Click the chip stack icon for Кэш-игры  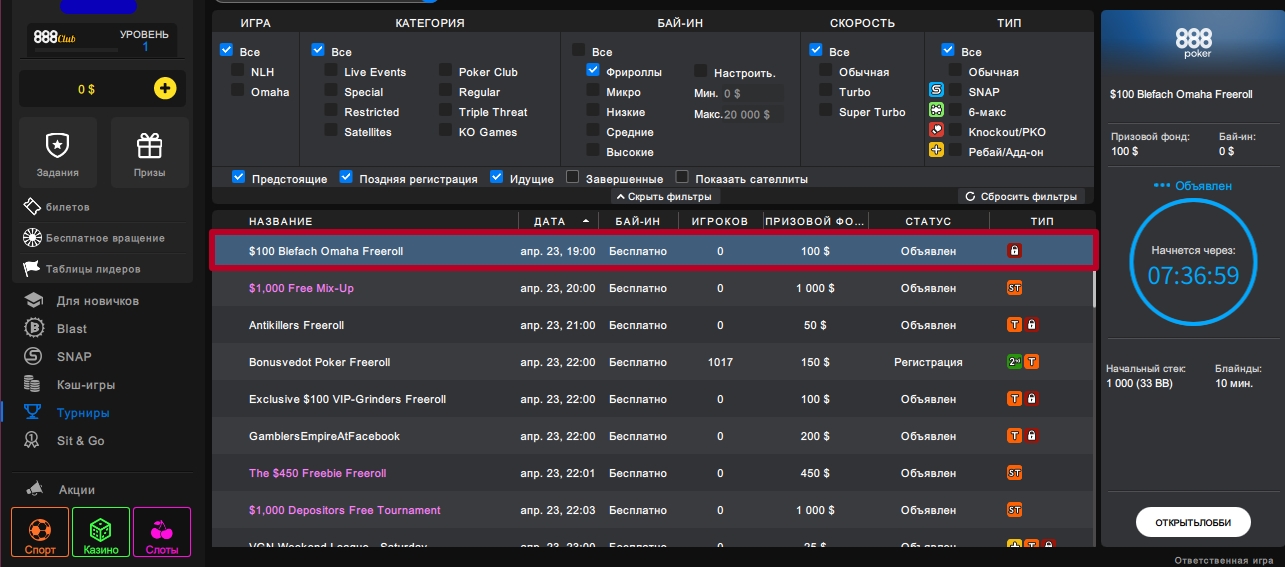click(x=34, y=384)
